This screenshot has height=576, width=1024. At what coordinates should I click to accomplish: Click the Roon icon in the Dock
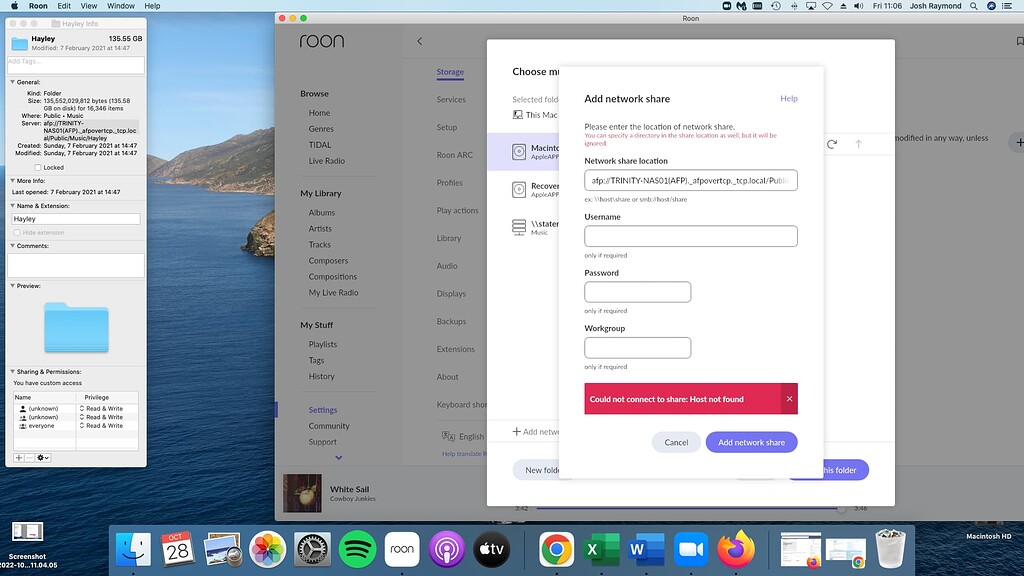point(402,549)
